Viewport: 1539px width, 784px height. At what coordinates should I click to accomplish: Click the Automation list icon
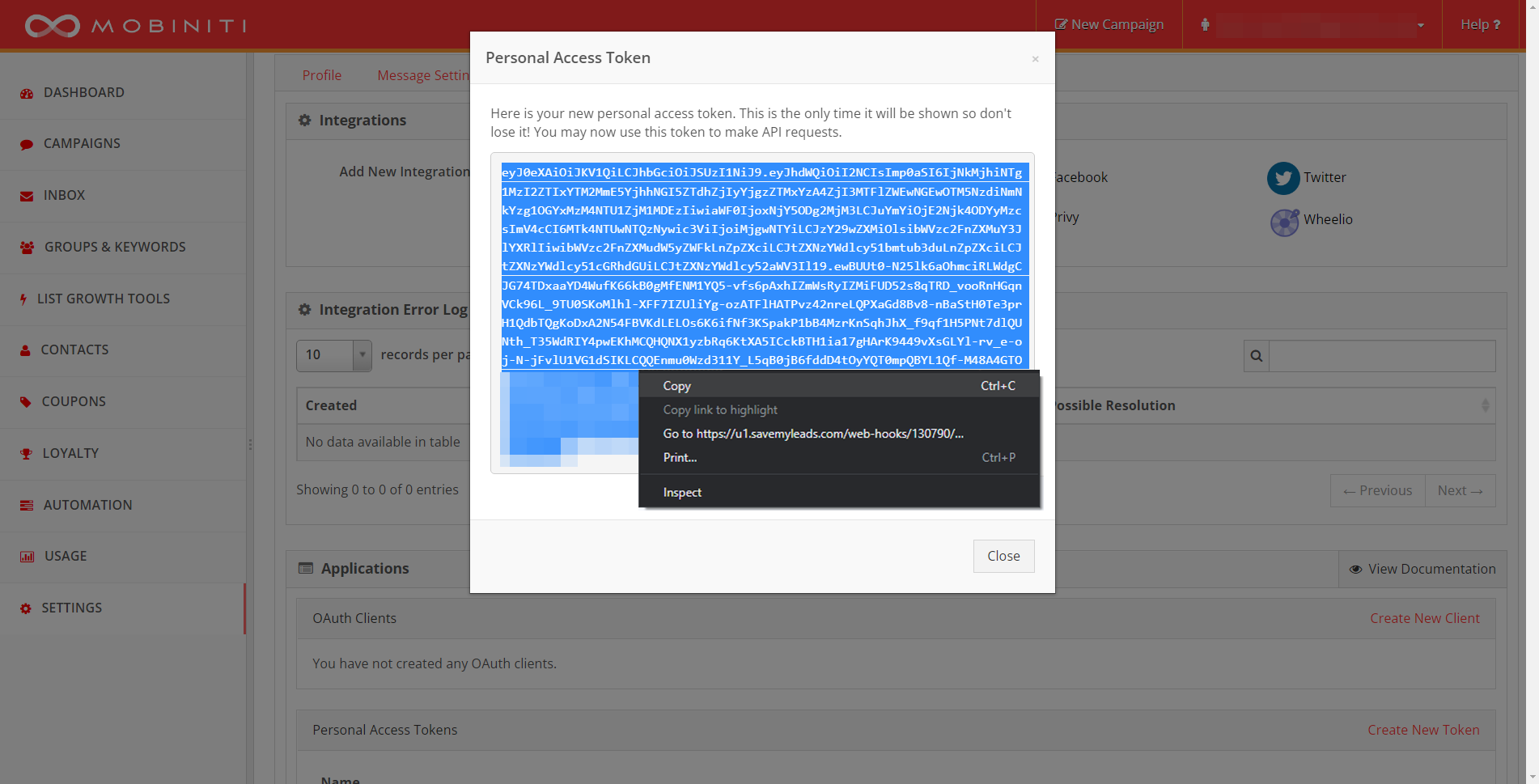tap(27, 506)
